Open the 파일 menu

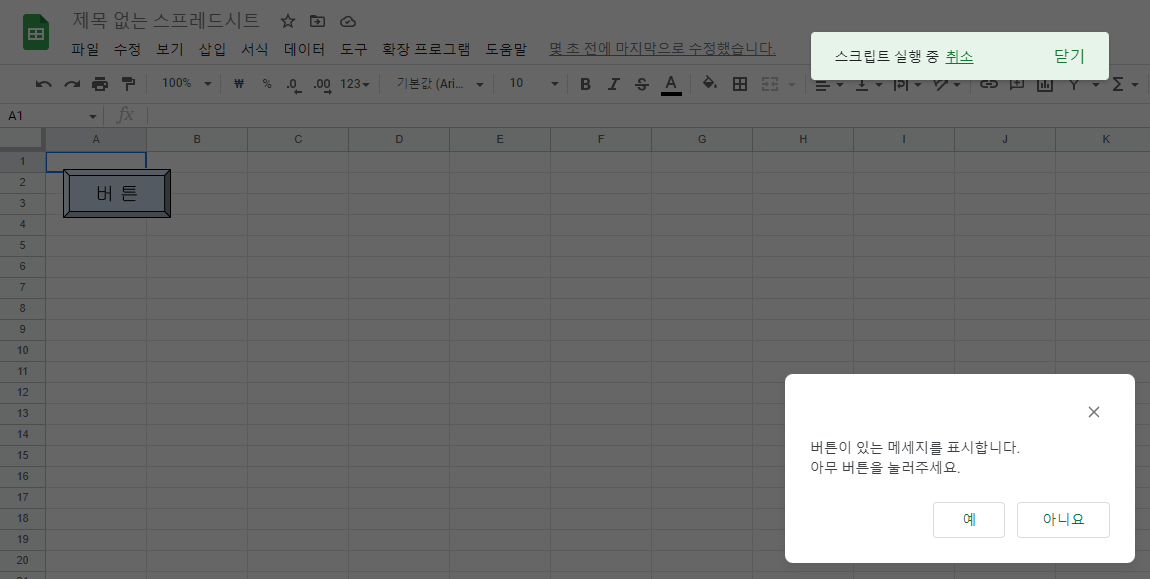click(x=85, y=49)
